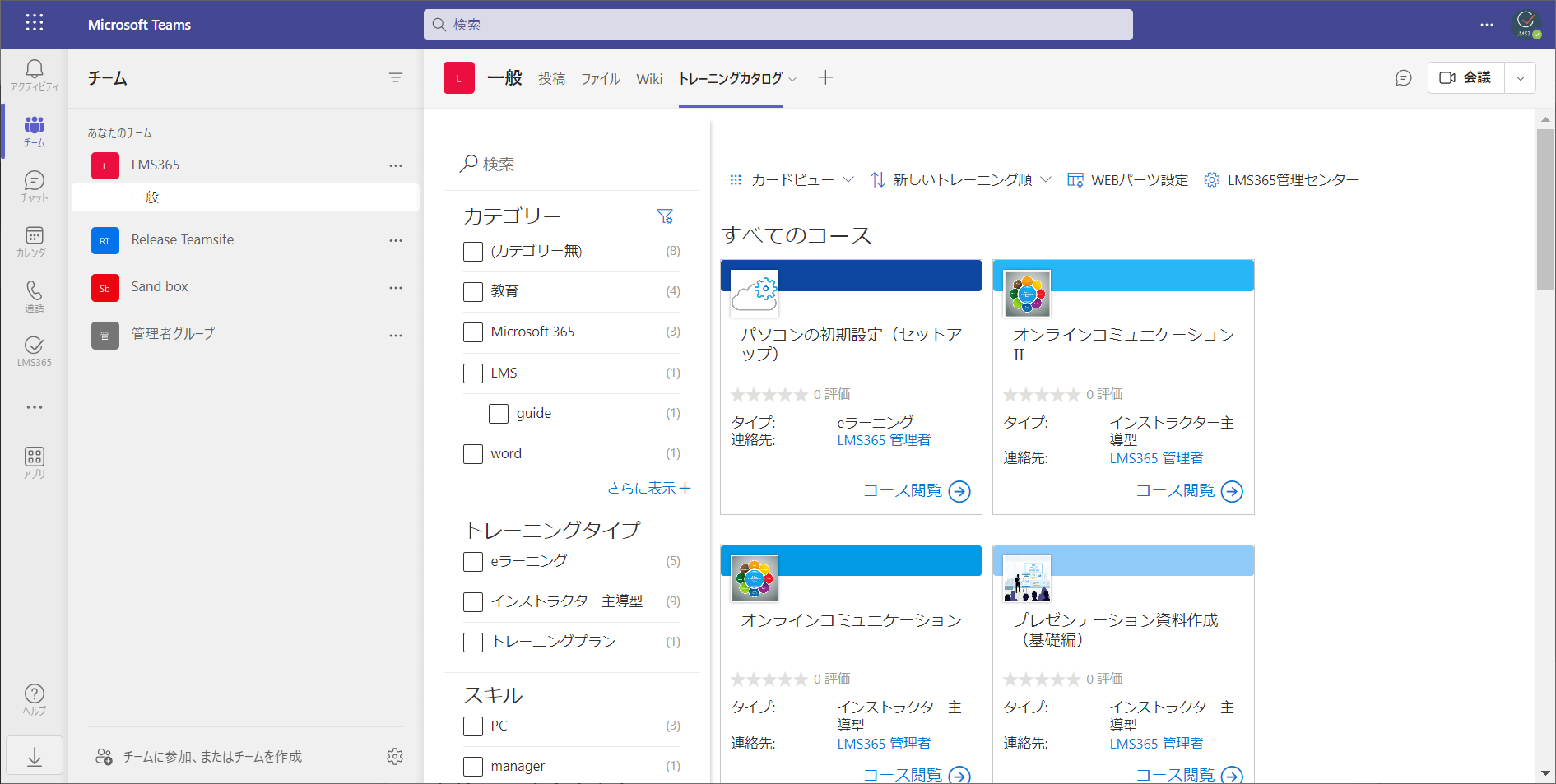Check トレーニングプラン checkbox
This screenshot has height=784, width=1556.
coord(473,642)
